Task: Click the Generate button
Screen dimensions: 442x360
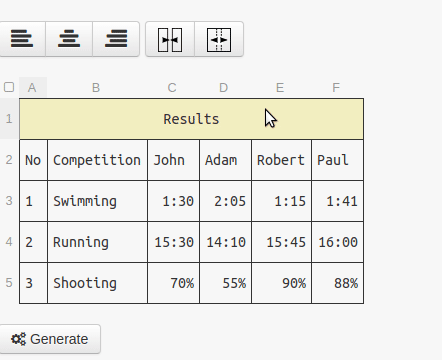Action: tap(50, 339)
